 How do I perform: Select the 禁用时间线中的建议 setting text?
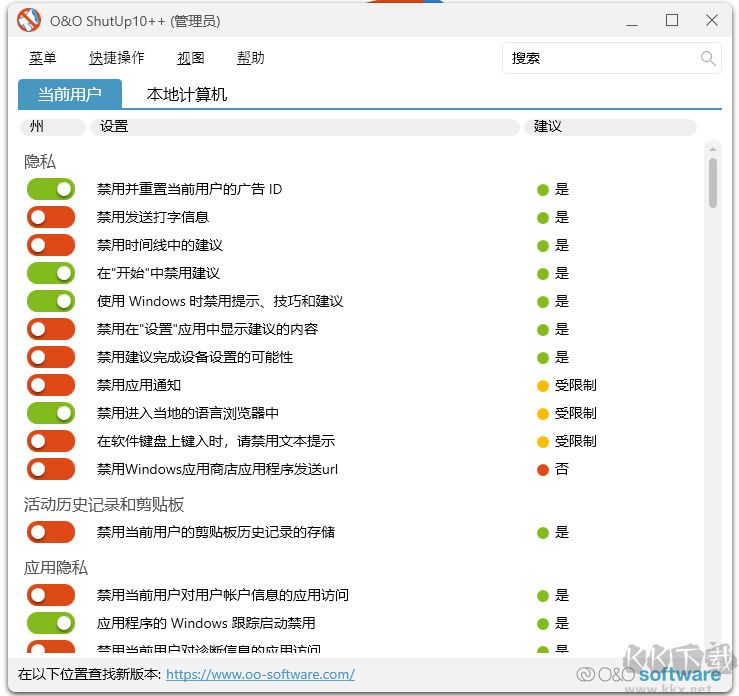[x=159, y=246]
